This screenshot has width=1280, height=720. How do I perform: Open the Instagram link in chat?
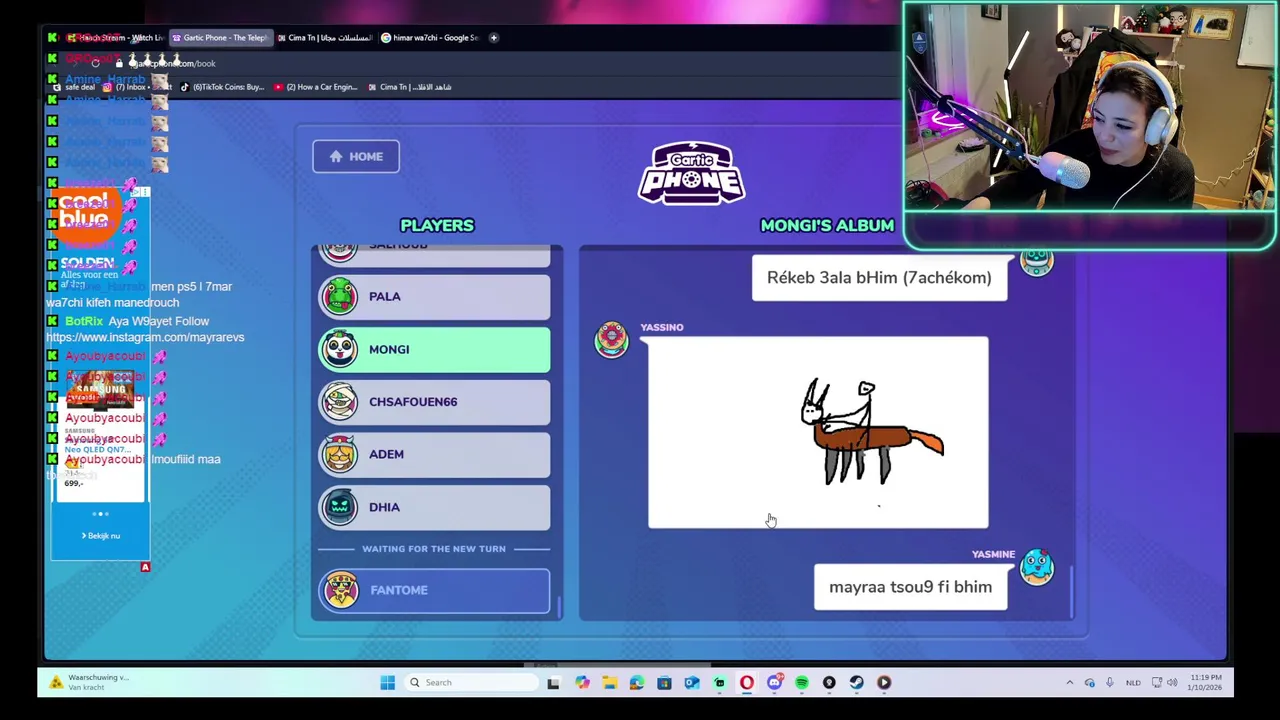point(145,338)
